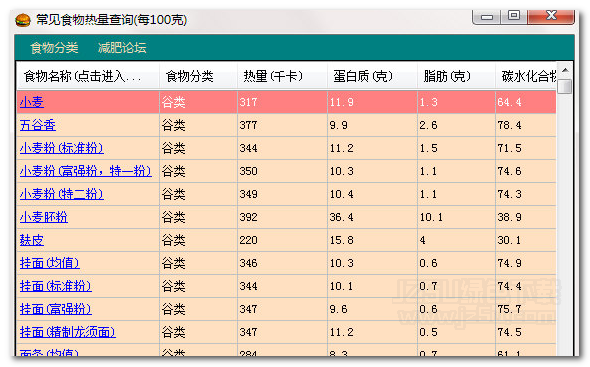Click the vertical scrollbar thumb
590x367 pixels.
(565, 86)
